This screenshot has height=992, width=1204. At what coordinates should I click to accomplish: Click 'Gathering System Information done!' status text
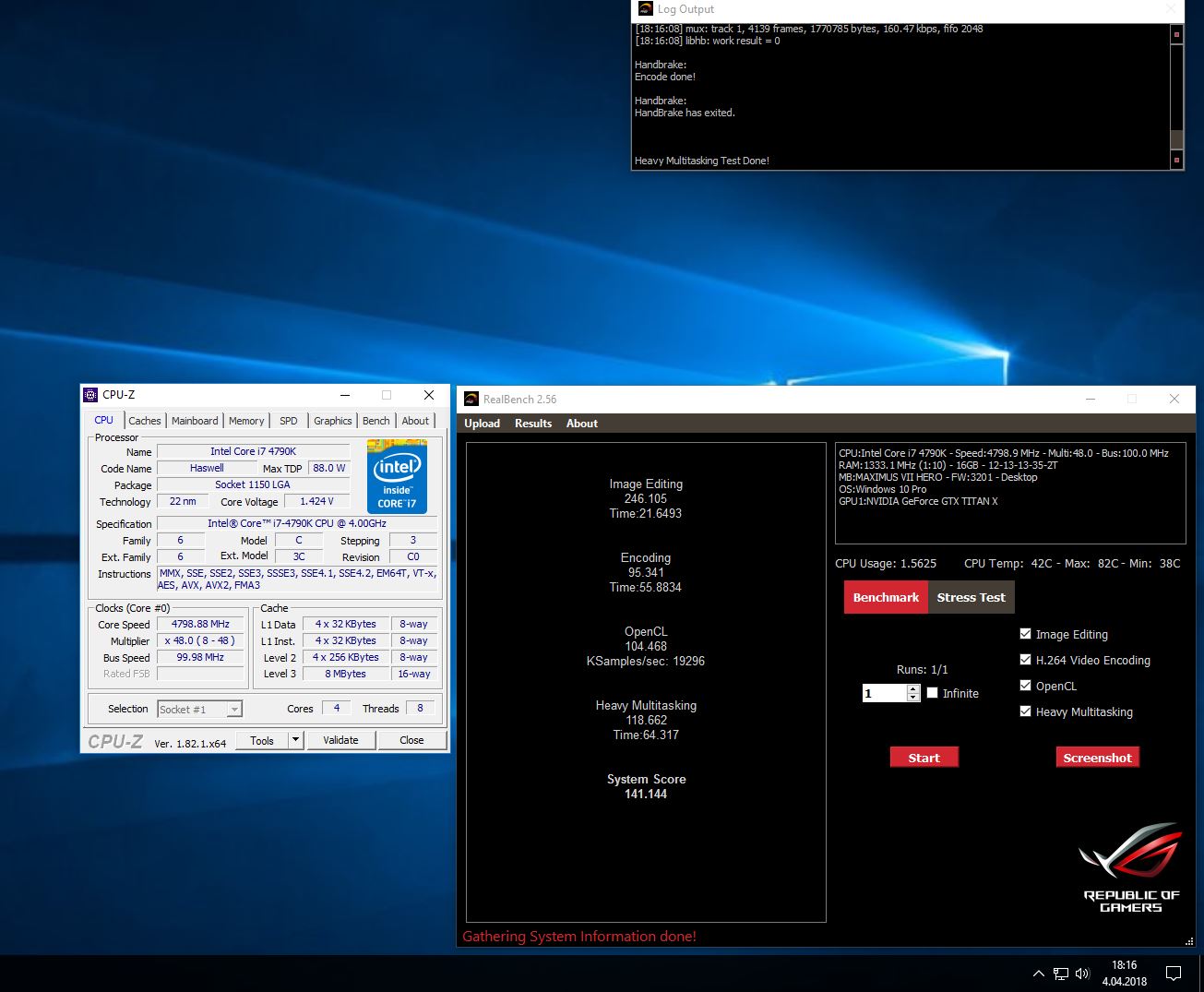(579, 937)
